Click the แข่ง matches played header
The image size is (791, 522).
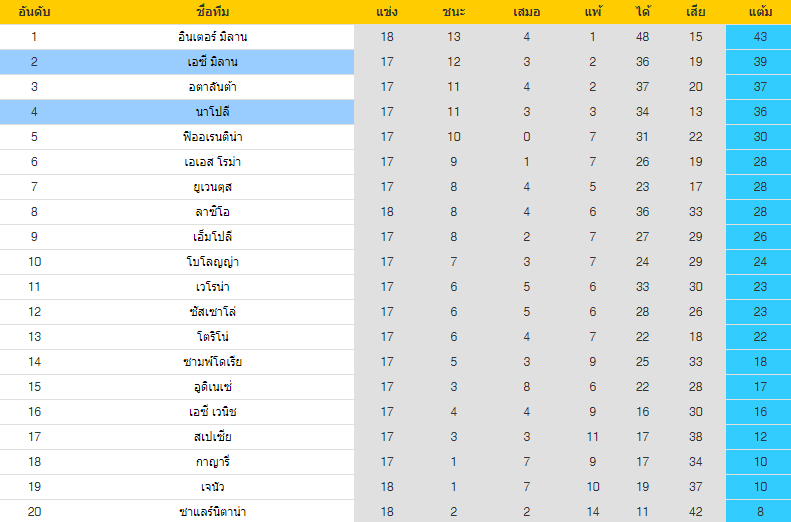pos(388,12)
